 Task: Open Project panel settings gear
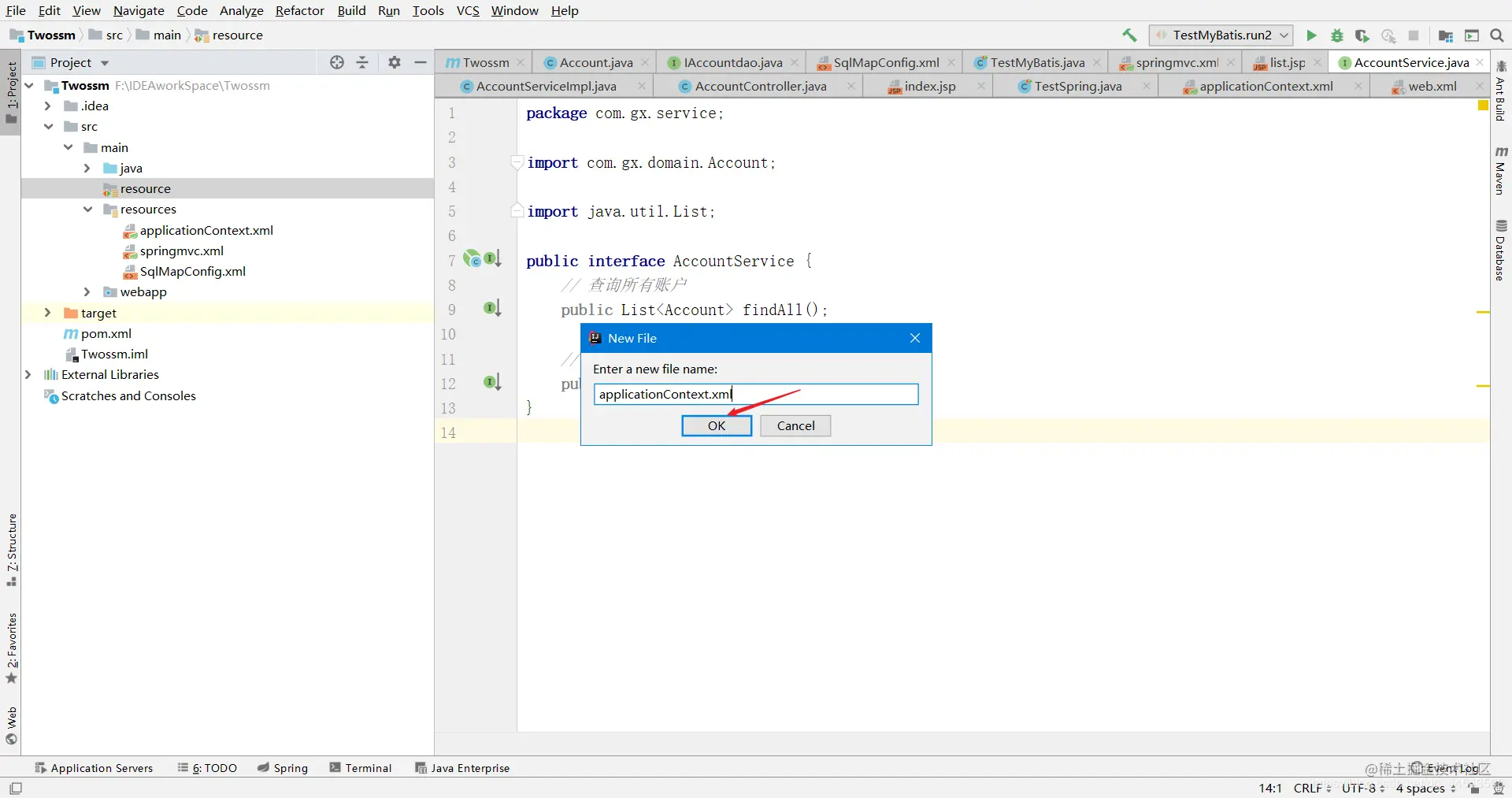395,62
